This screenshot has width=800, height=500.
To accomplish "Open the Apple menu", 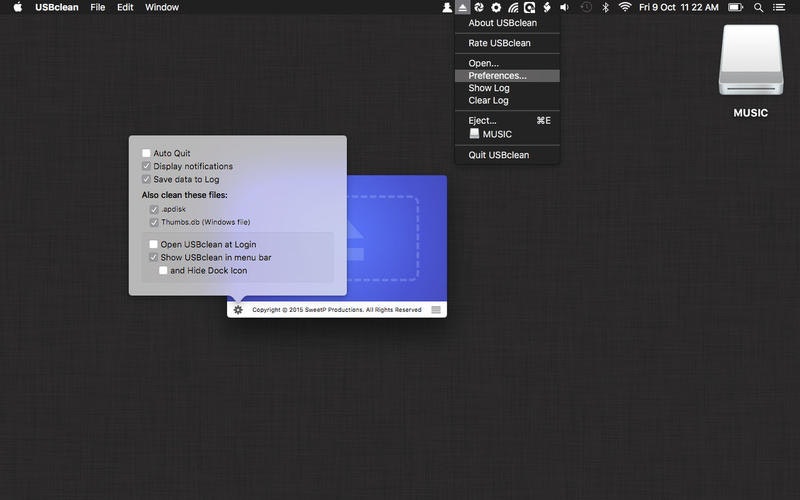I will tap(18, 7).
